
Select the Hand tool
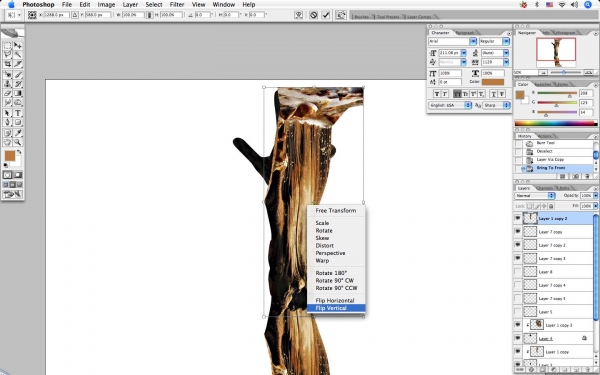pyautogui.click(x=7, y=142)
